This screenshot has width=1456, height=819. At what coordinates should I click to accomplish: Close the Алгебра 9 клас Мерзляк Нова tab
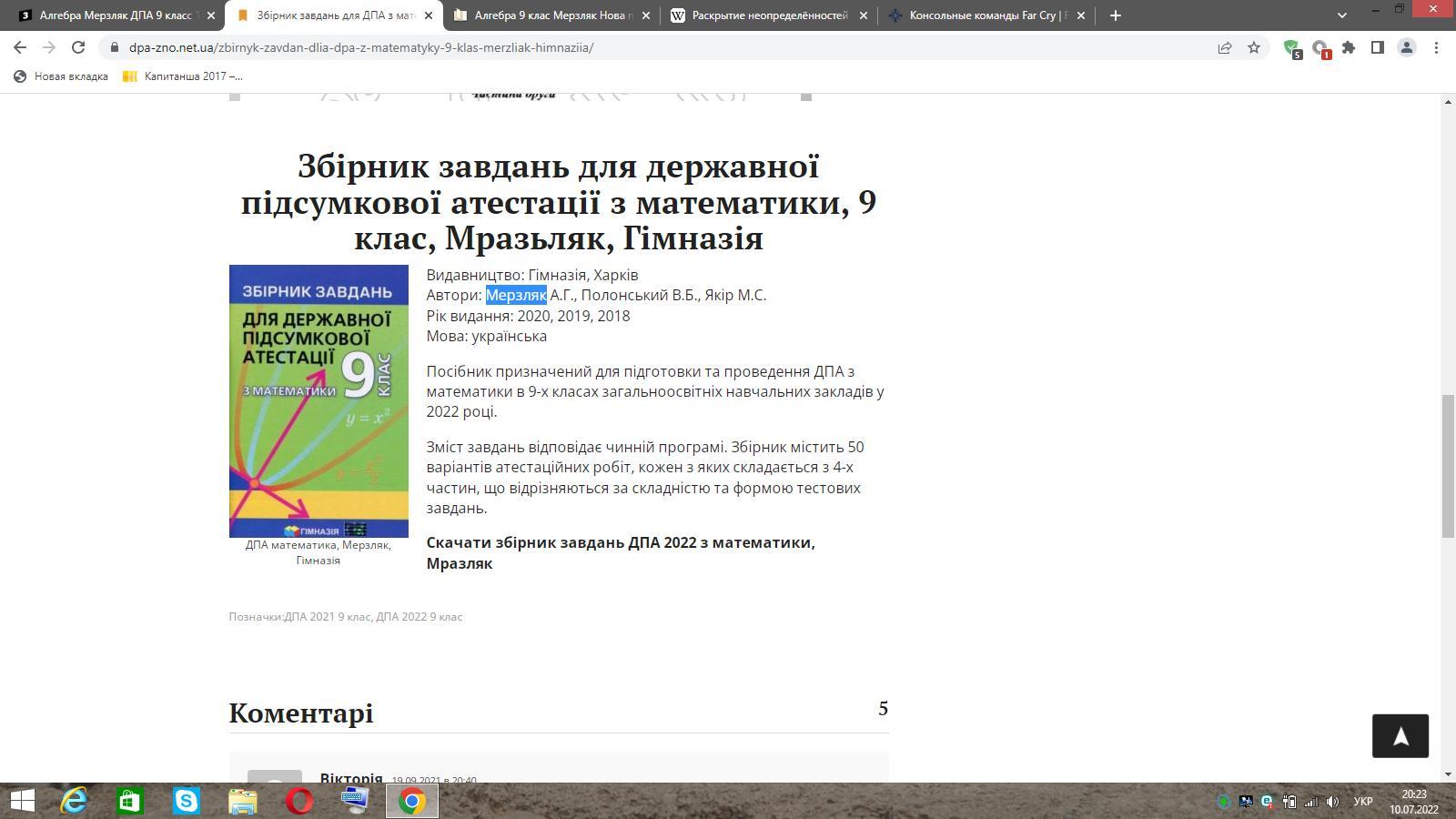[646, 15]
